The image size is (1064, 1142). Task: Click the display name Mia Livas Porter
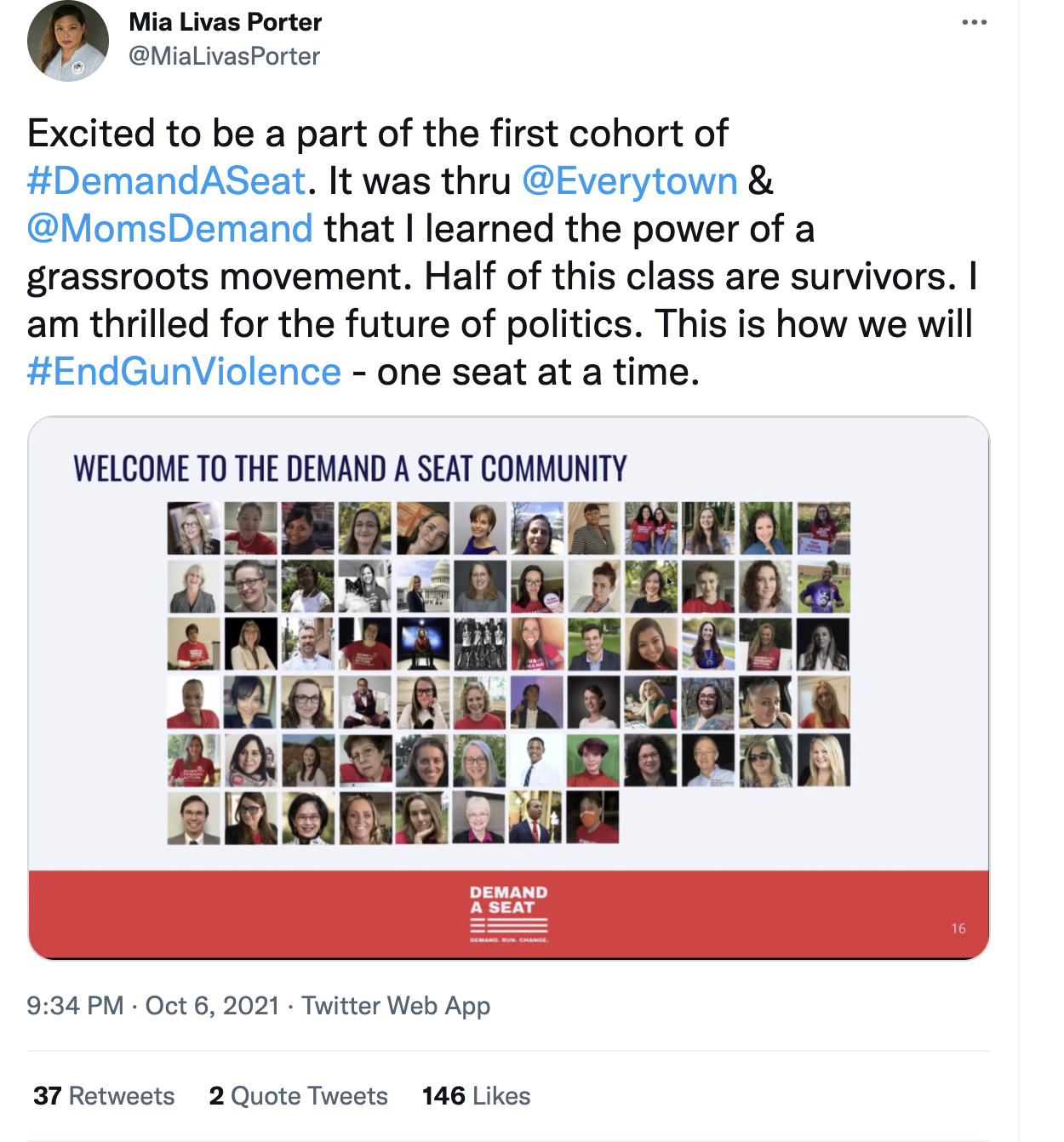coord(225,22)
